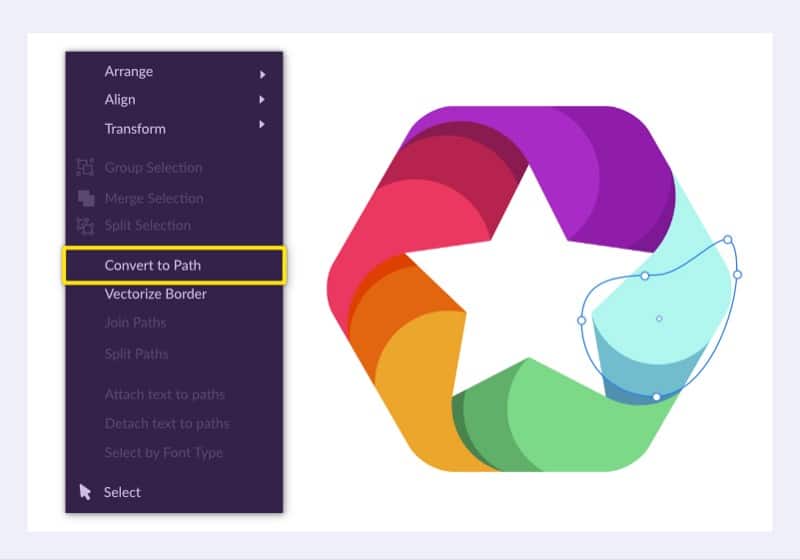Click the leftmost anchor node on path
Viewport: 800px width, 560px height.
click(x=582, y=320)
